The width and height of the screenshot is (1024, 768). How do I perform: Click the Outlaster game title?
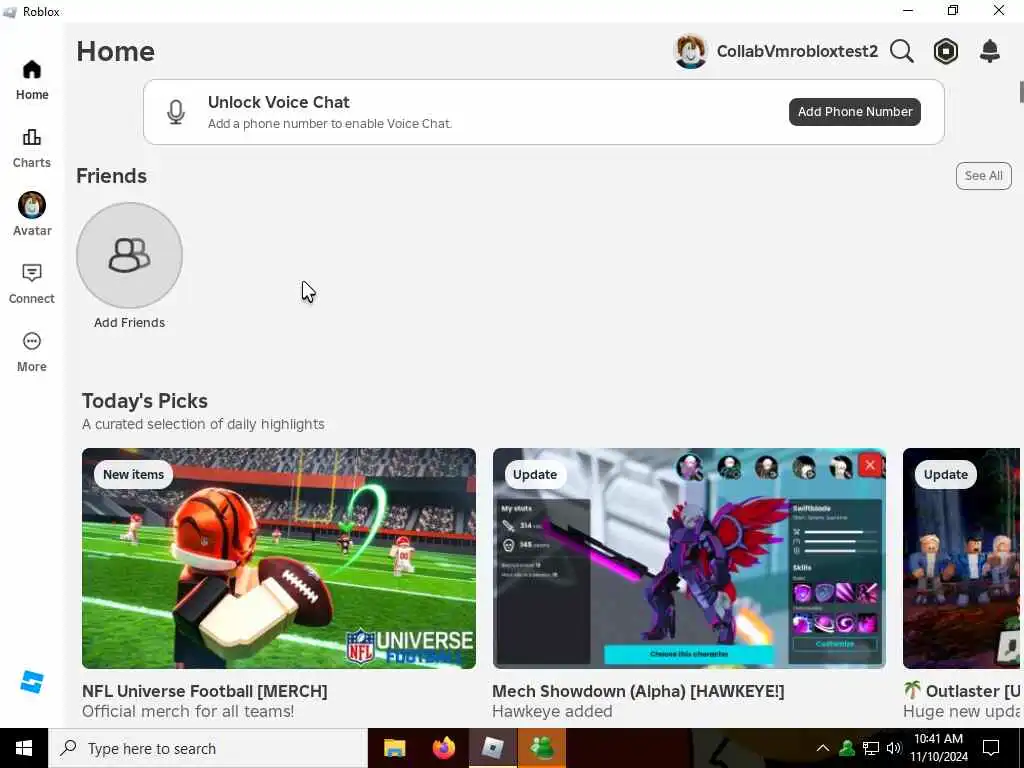963,691
